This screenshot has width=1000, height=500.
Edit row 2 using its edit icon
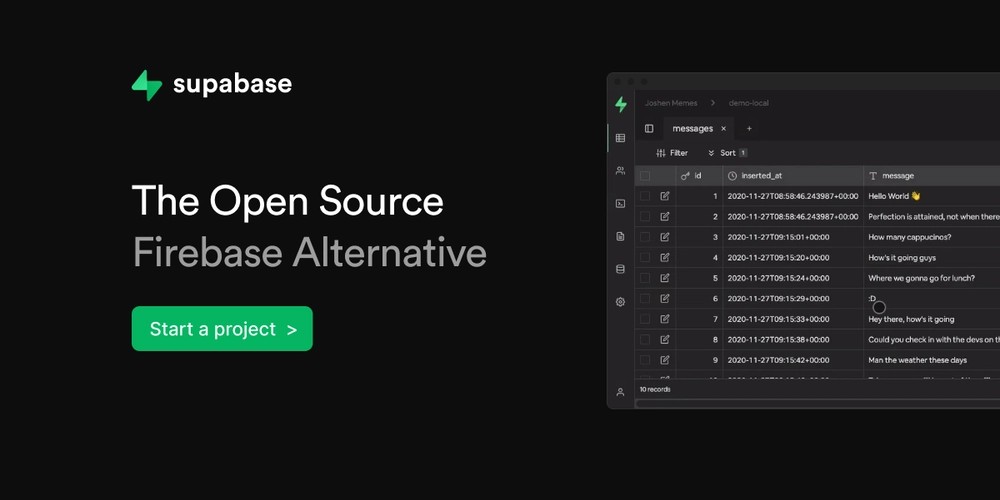coord(665,216)
